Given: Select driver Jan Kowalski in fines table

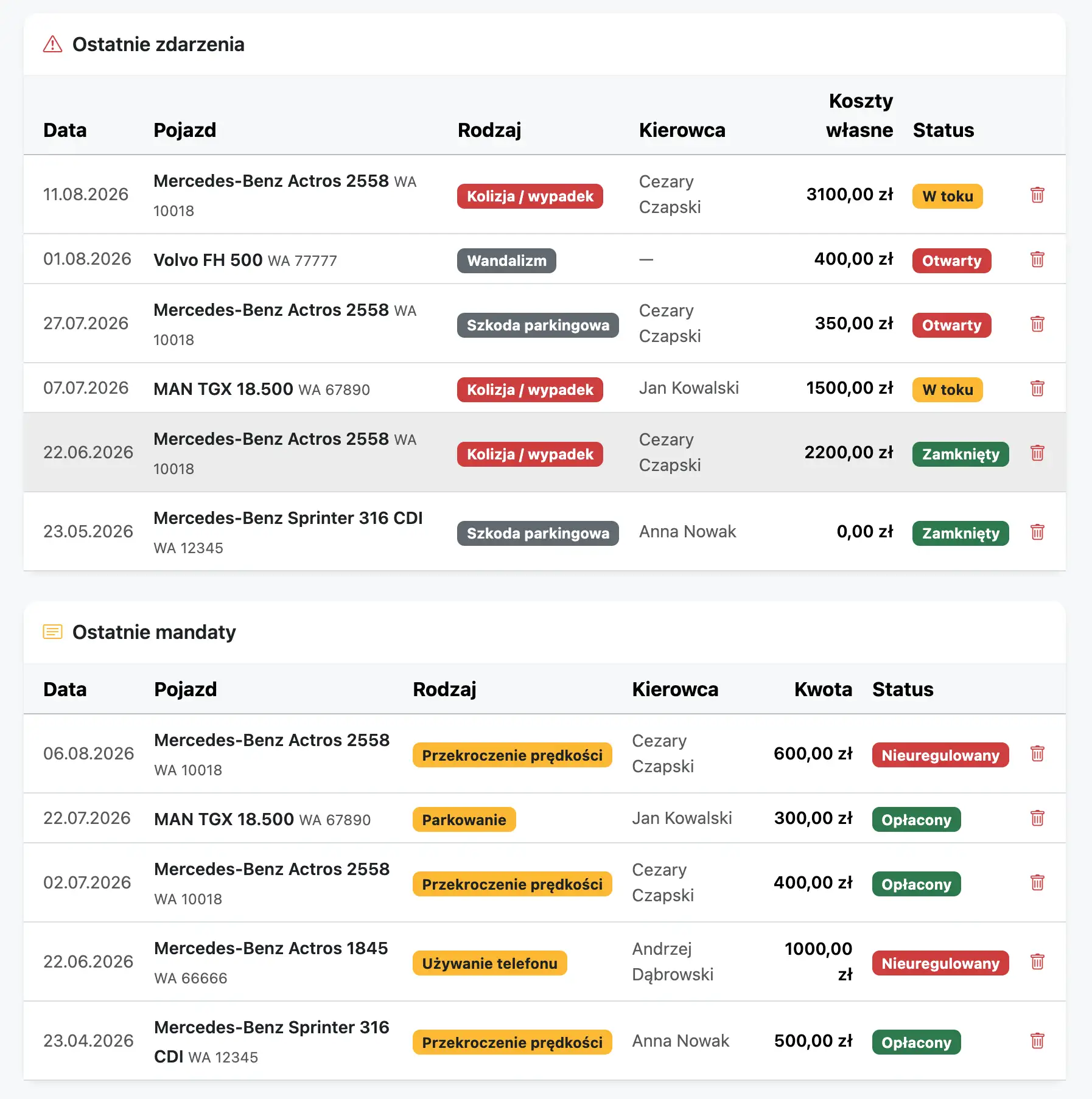Looking at the screenshot, I should click(682, 818).
